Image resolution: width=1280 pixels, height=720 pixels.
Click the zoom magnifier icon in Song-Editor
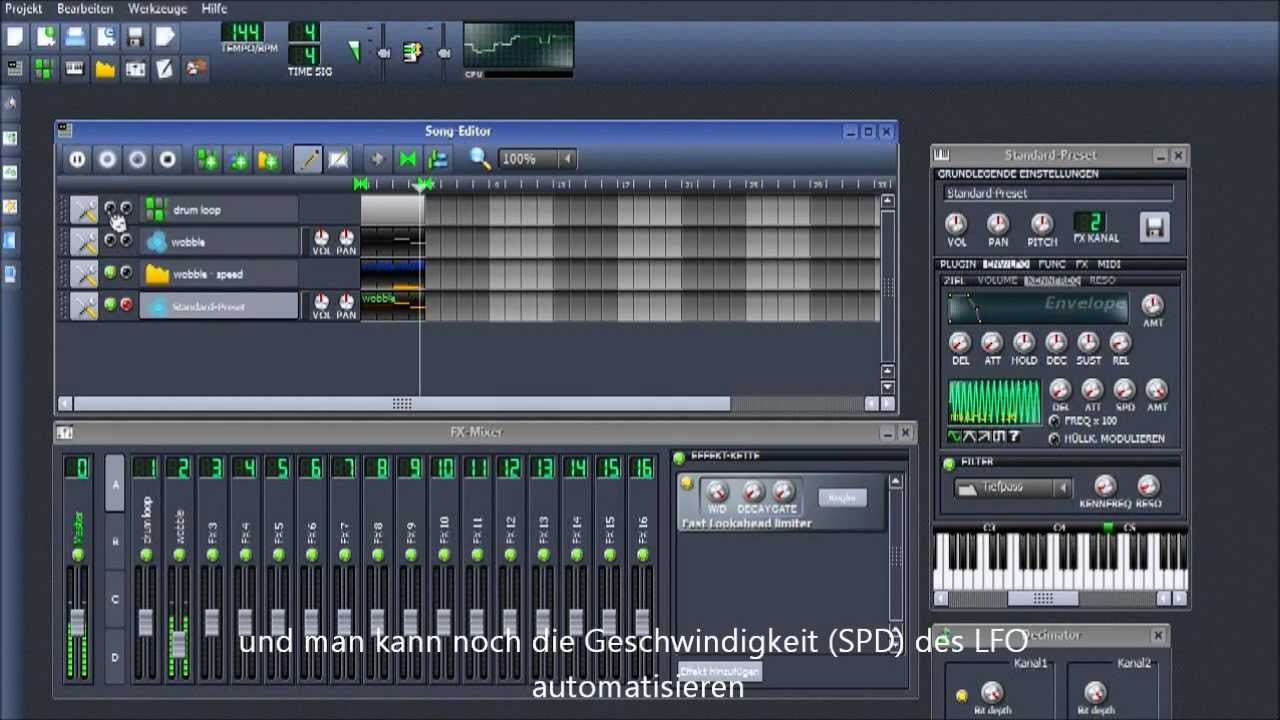[480, 159]
